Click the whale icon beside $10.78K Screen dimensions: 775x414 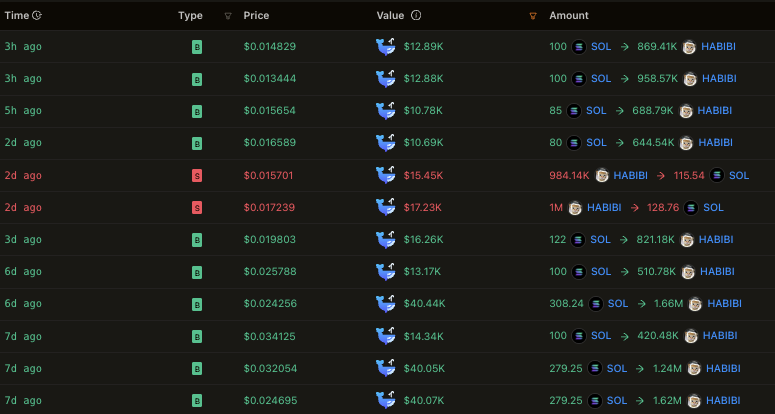pos(386,111)
